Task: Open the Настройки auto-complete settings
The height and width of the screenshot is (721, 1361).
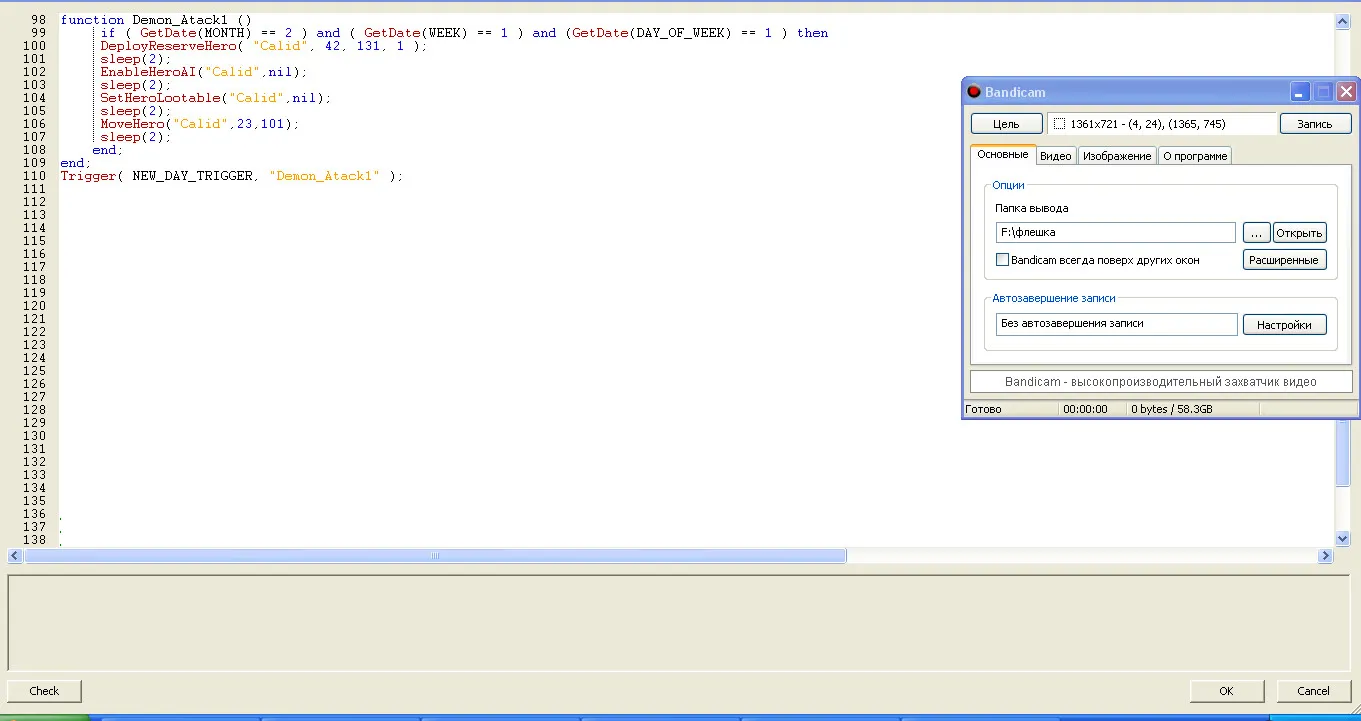Action: pyautogui.click(x=1284, y=325)
